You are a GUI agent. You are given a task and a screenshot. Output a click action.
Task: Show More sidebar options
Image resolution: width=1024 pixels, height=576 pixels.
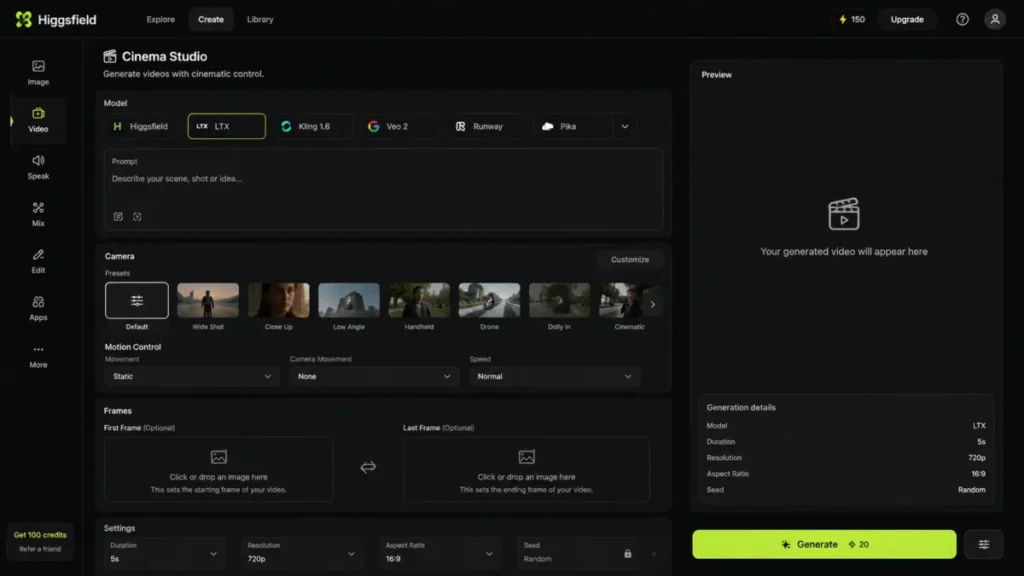click(x=38, y=356)
